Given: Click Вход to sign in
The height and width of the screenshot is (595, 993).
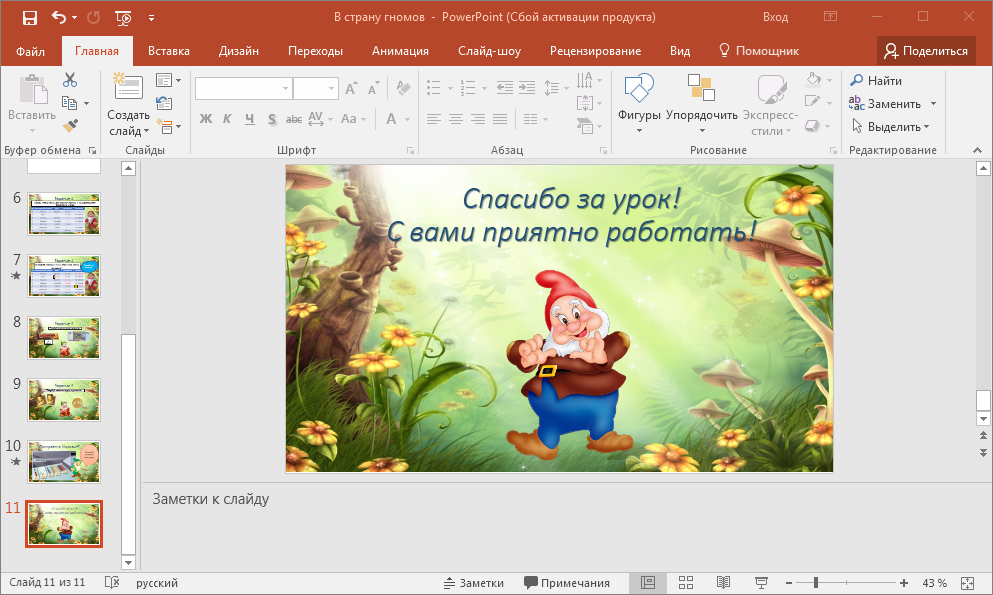Looking at the screenshot, I should tap(775, 17).
